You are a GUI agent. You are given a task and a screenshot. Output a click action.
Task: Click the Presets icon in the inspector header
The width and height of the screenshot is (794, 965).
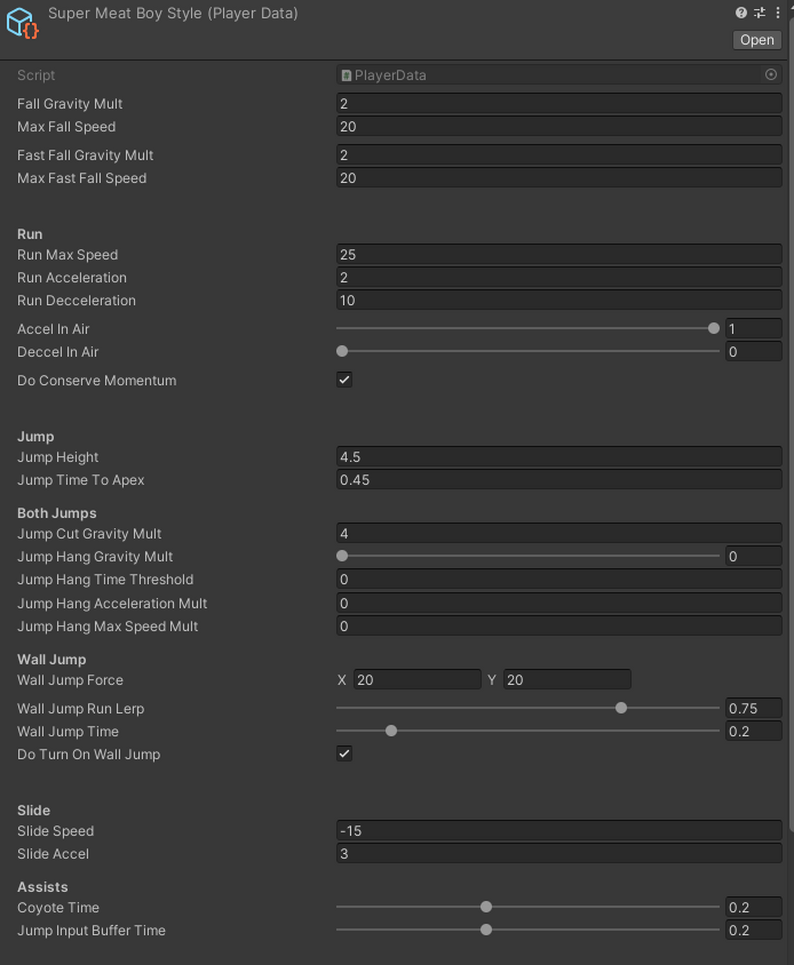[758, 12]
